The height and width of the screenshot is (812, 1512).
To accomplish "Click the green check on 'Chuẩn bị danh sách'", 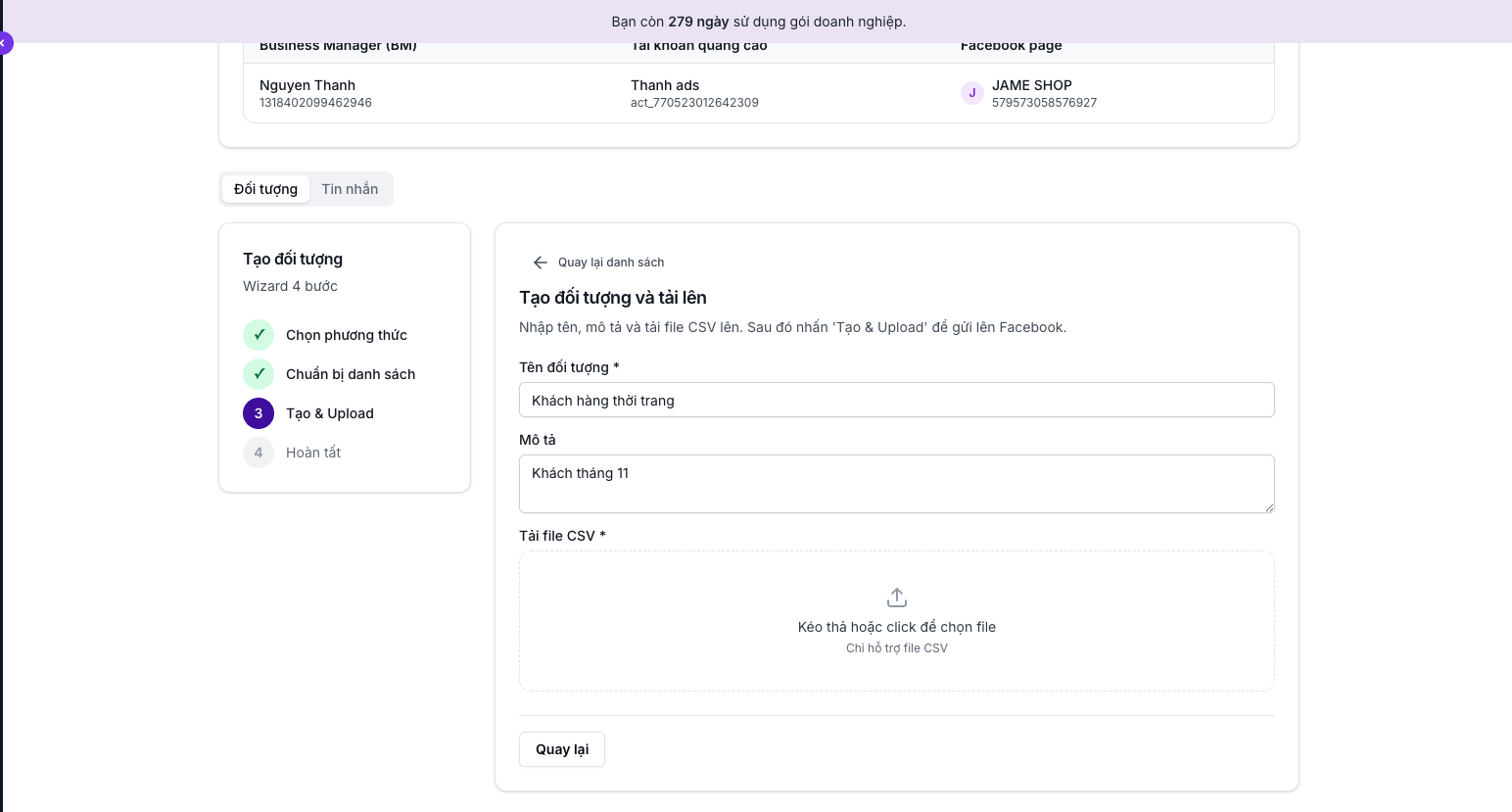I will point(258,373).
